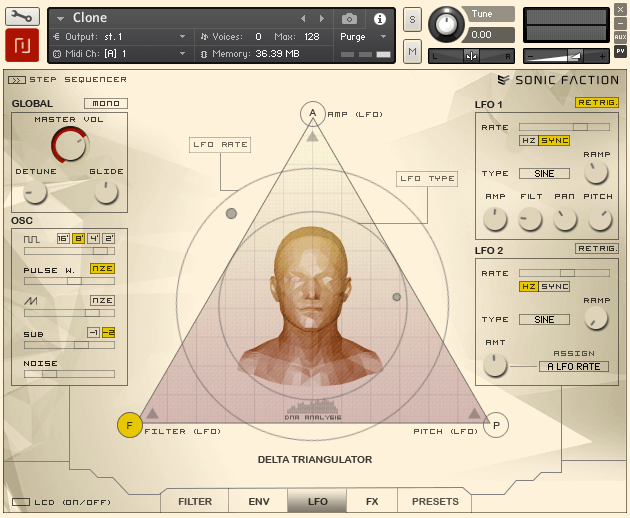
Task: Click the Pulse W. slider
Action: [x=70, y=281]
